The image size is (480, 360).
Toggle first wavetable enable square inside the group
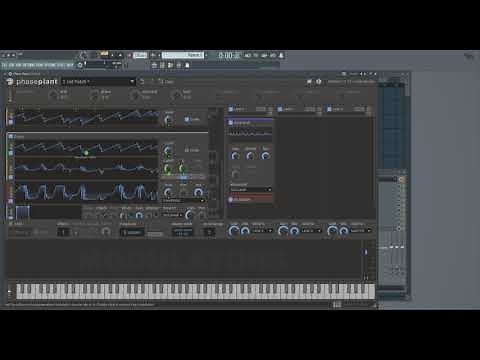(x=11, y=153)
